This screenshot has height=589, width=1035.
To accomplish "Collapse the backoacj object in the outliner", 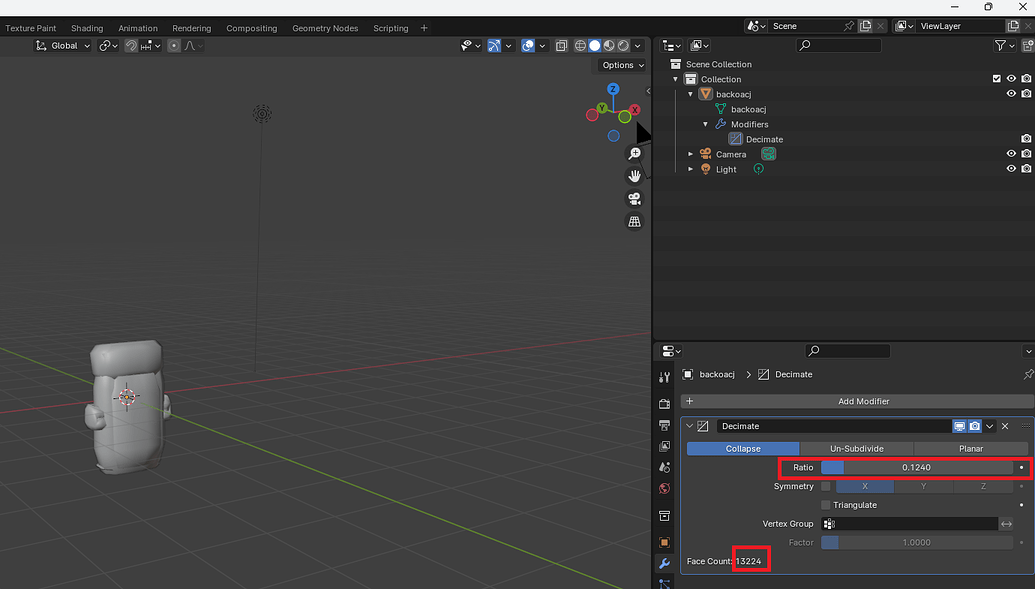I will (x=690, y=93).
